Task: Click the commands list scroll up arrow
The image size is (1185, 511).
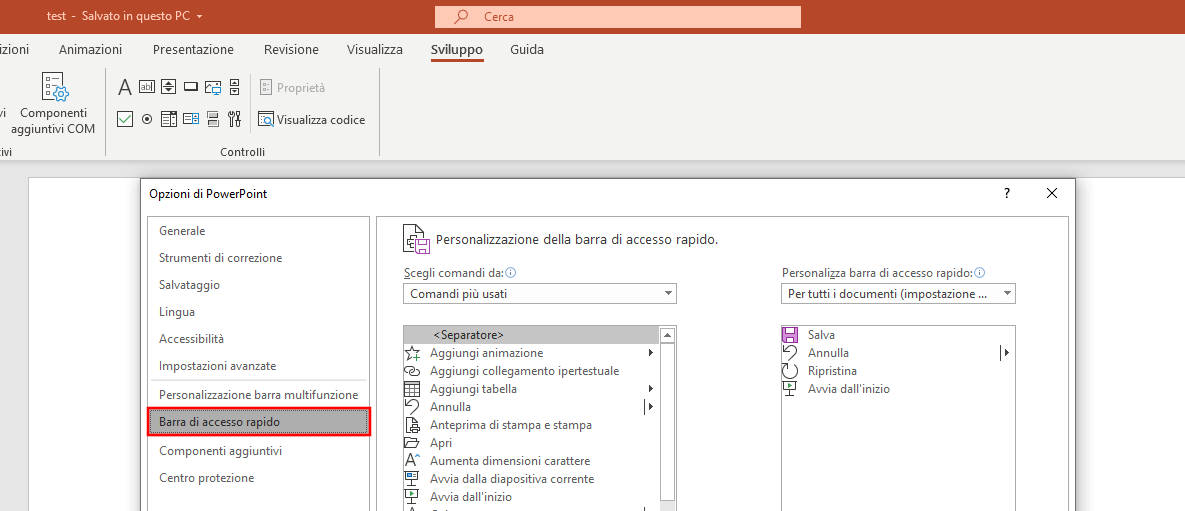Action: point(667,335)
